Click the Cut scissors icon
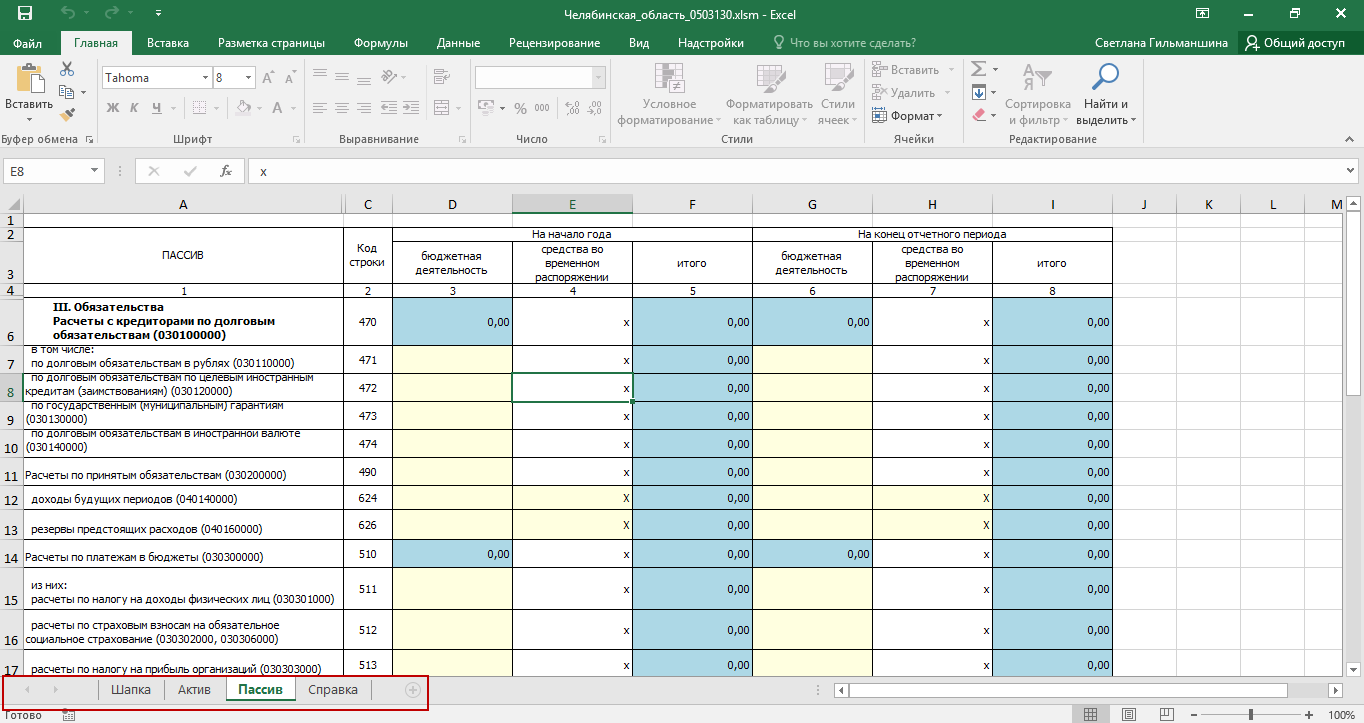The width and height of the screenshot is (1364, 723). 67,69
